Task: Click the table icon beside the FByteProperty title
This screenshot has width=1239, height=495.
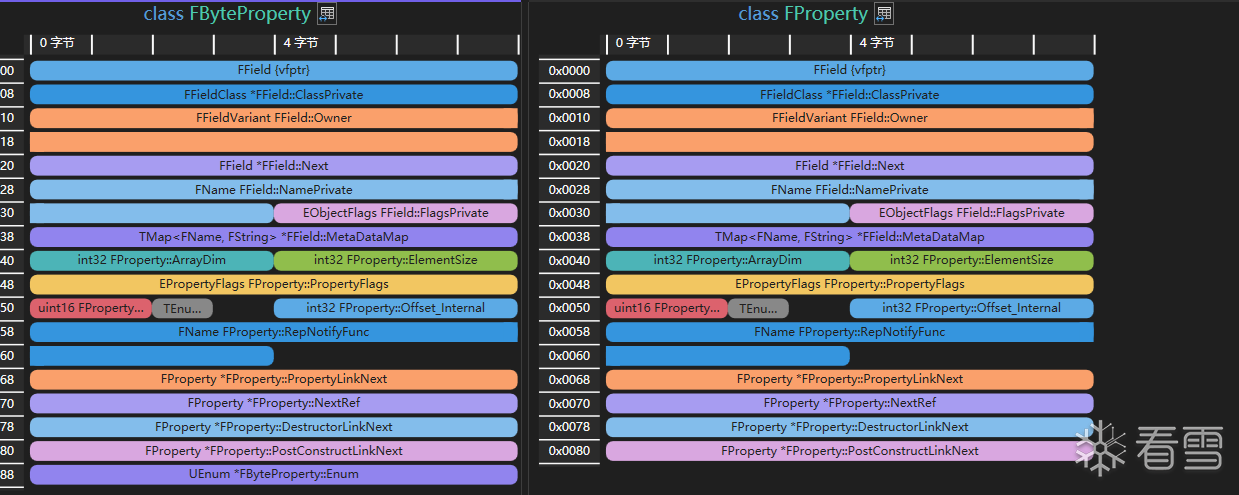Action: (x=327, y=14)
